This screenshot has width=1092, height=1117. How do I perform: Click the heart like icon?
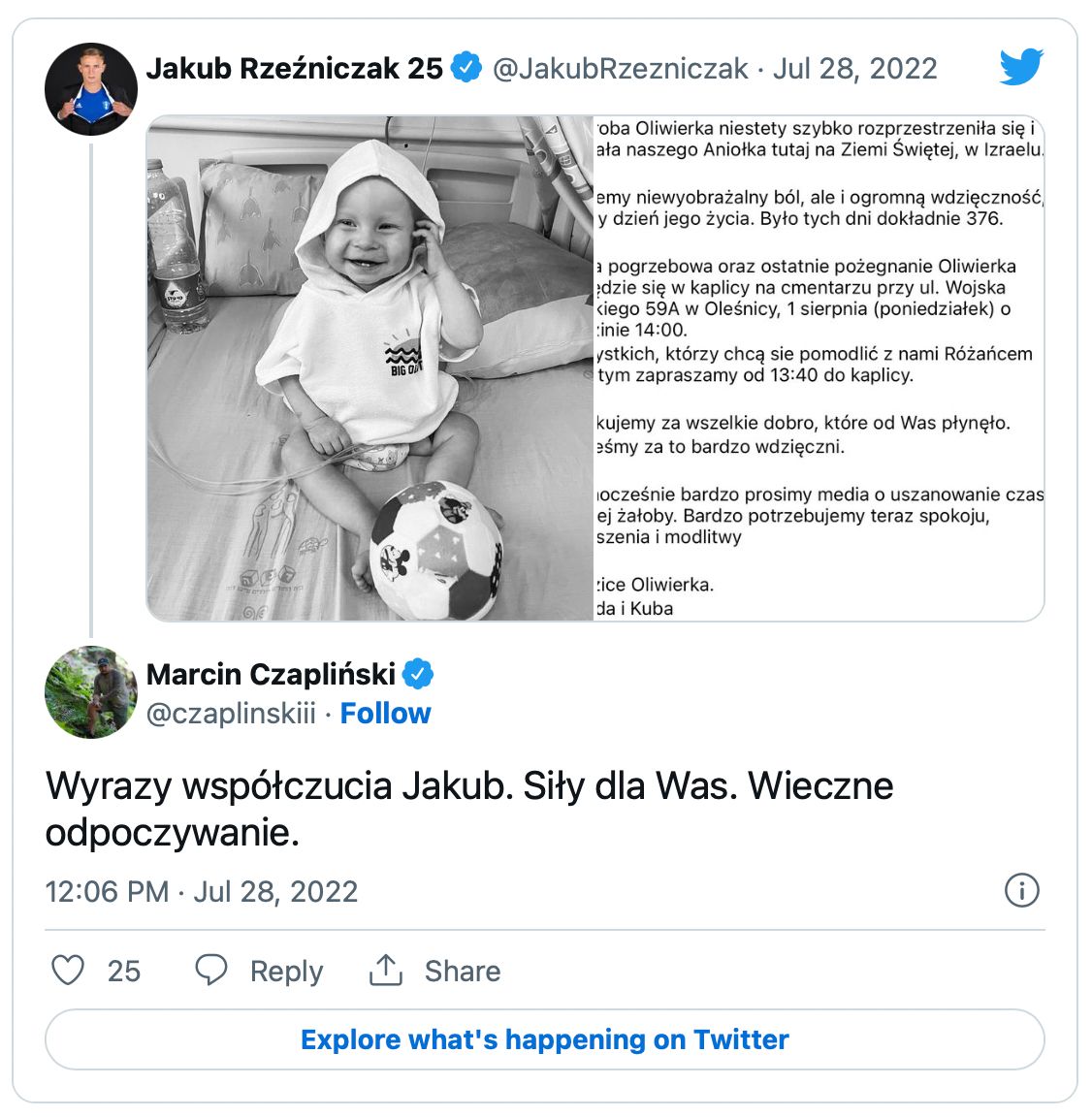pyautogui.click(x=68, y=970)
